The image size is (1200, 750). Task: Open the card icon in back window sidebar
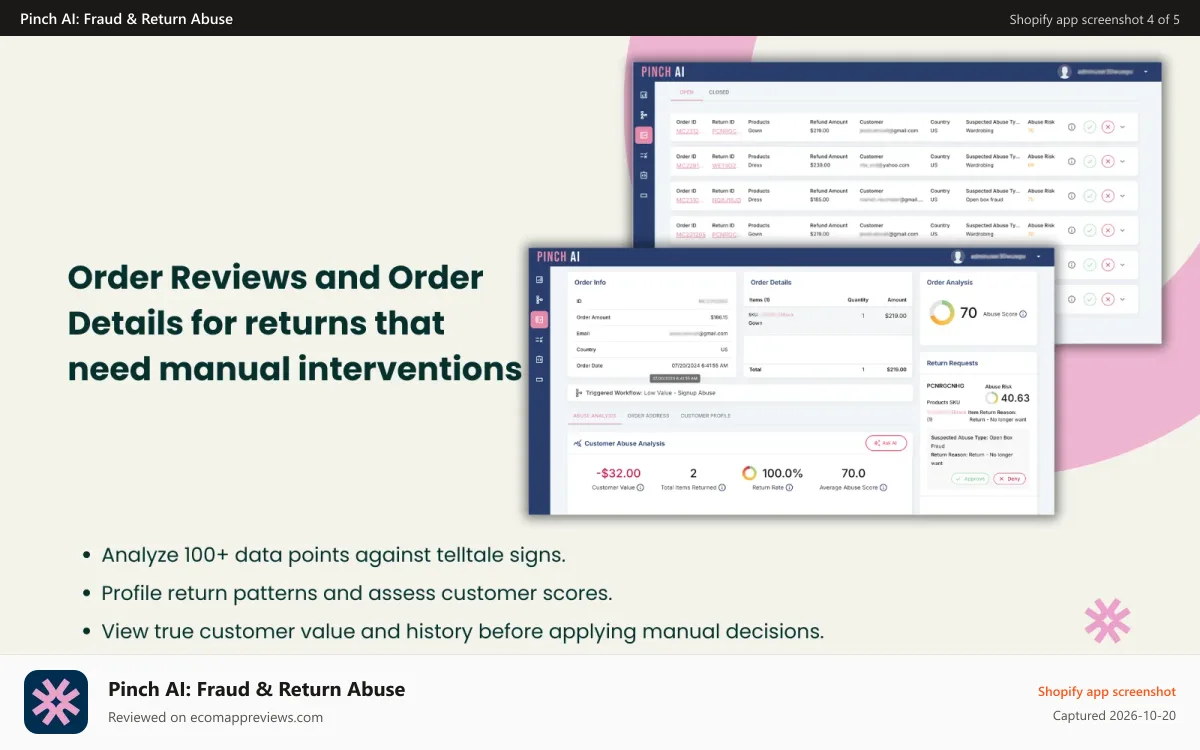pos(643,195)
